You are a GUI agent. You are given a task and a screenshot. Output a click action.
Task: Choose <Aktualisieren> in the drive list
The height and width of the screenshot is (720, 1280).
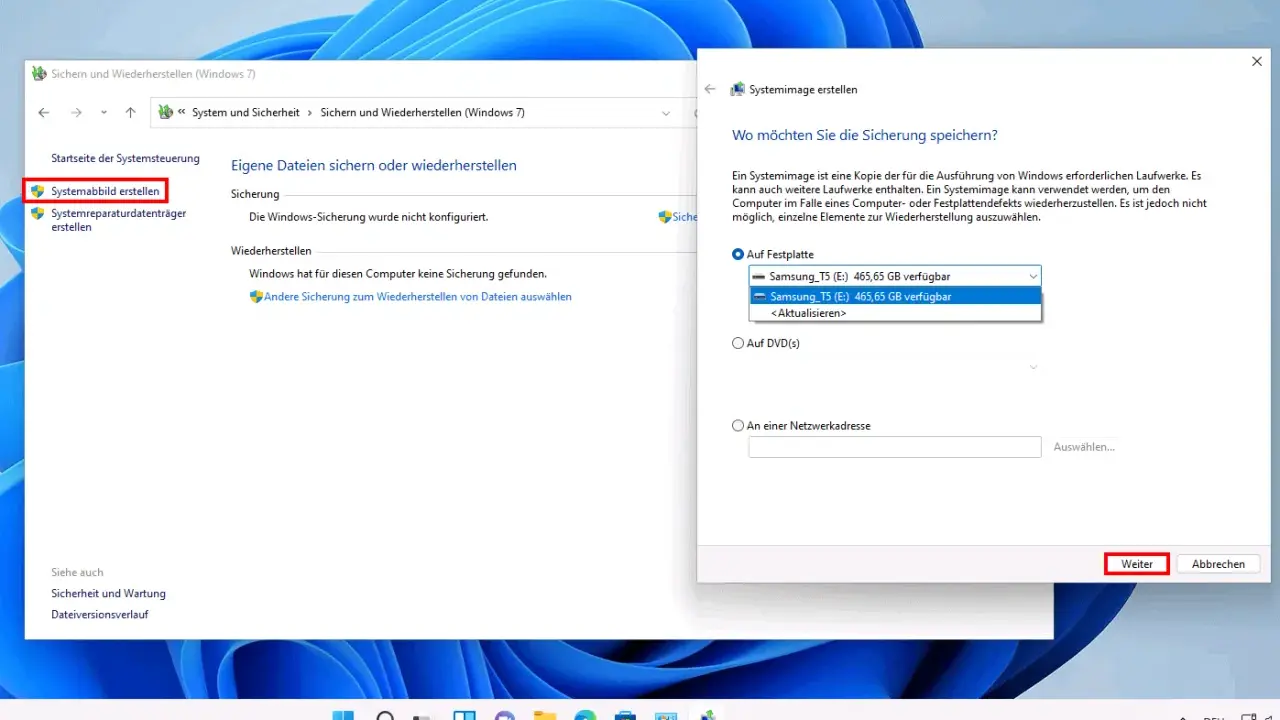895,313
